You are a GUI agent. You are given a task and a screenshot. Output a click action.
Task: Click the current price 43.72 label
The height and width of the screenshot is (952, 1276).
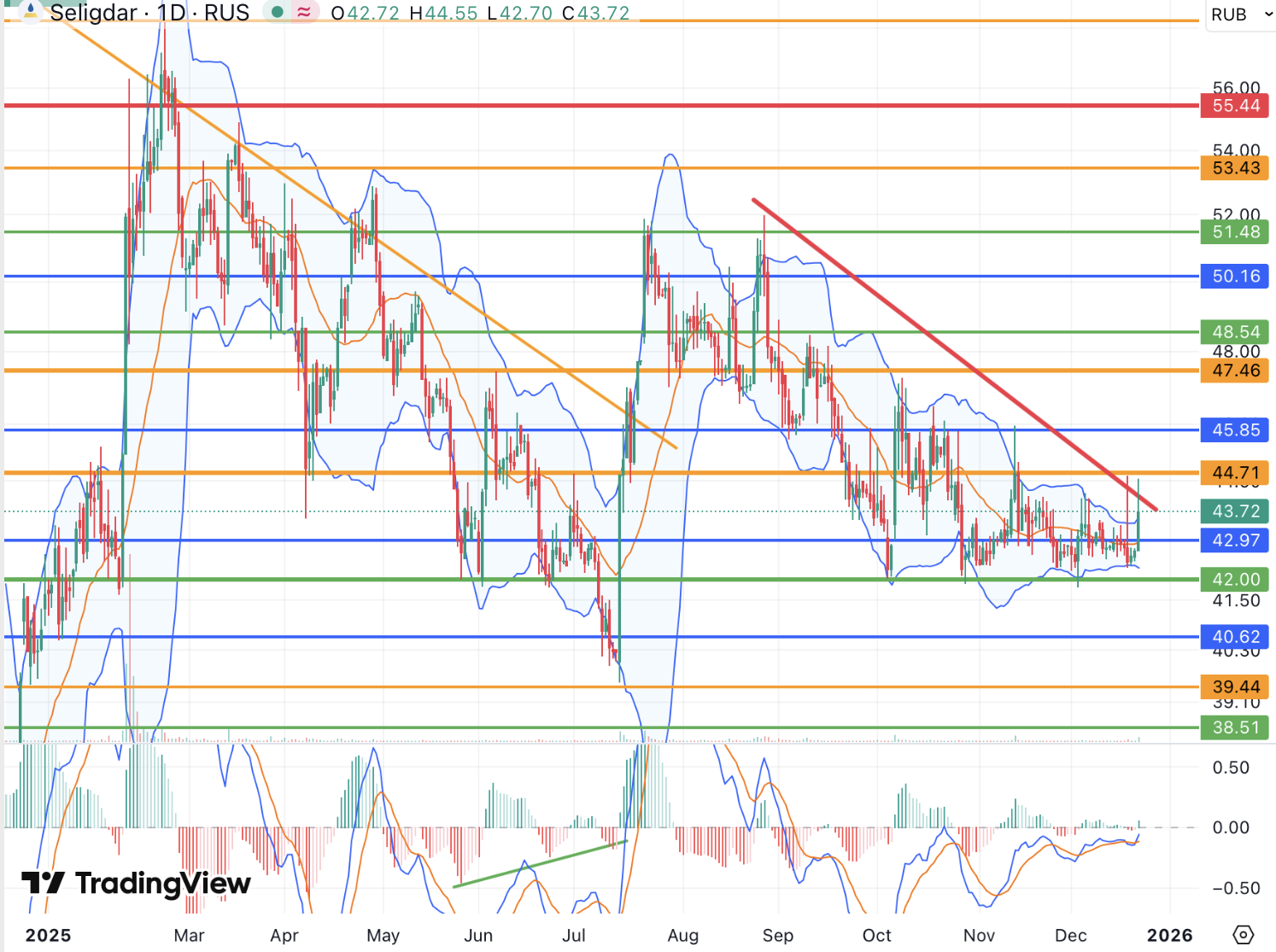click(1235, 511)
